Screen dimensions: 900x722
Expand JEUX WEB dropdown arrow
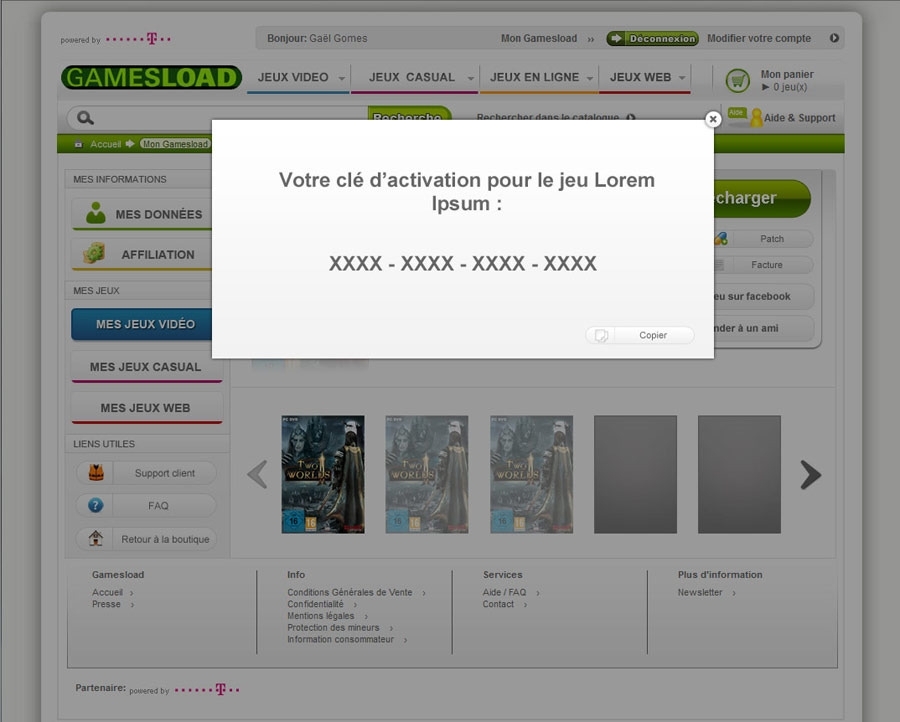682,77
